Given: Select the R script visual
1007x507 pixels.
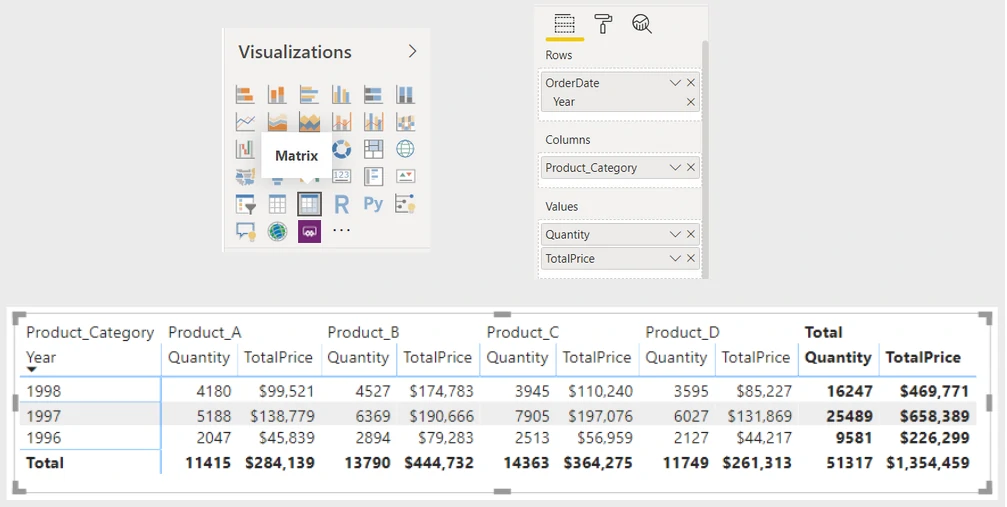Looking at the screenshot, I should (x=341, y=204).
